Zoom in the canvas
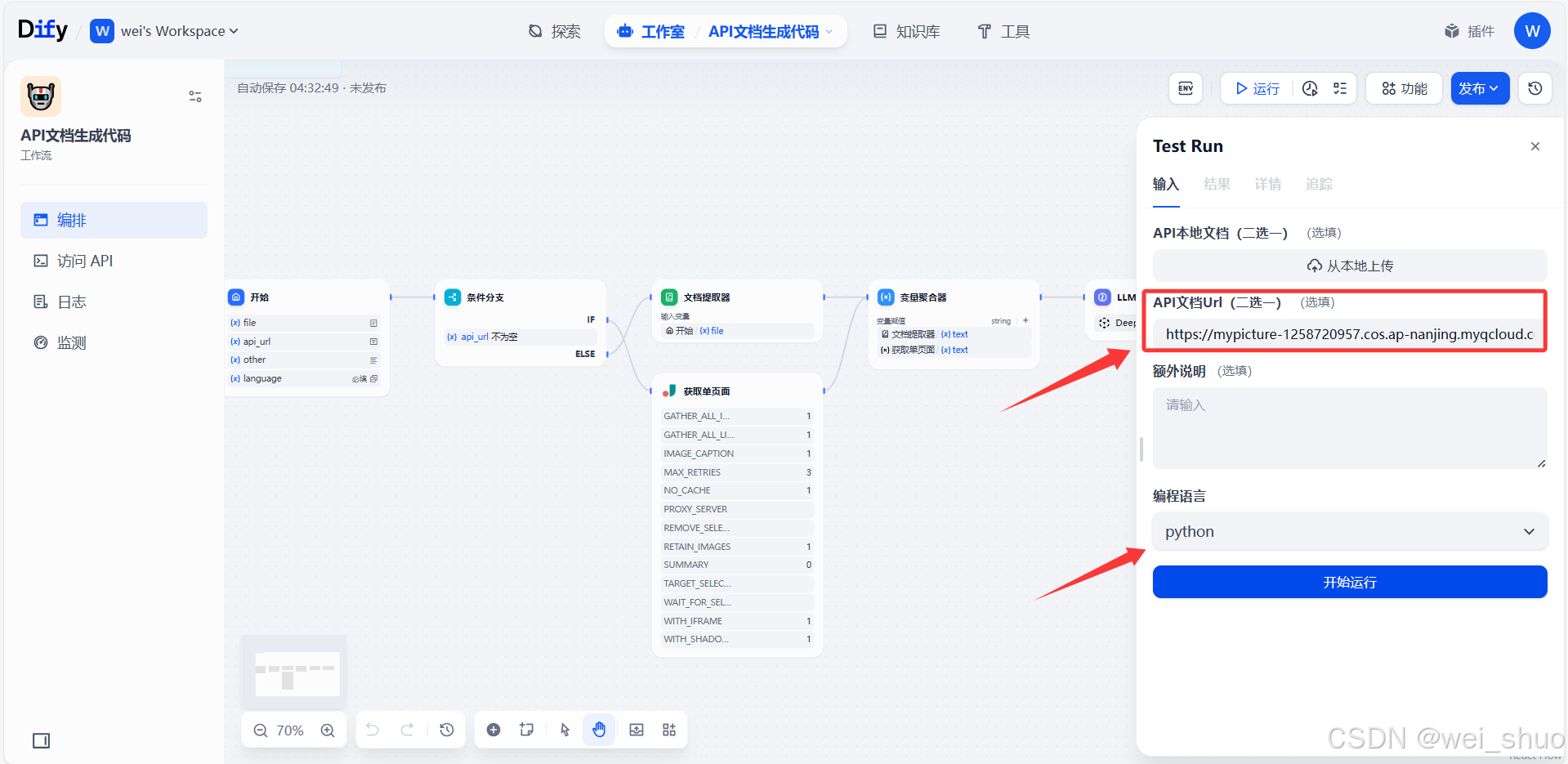Viewport: 1568px width, 764px height. point(328,730)
